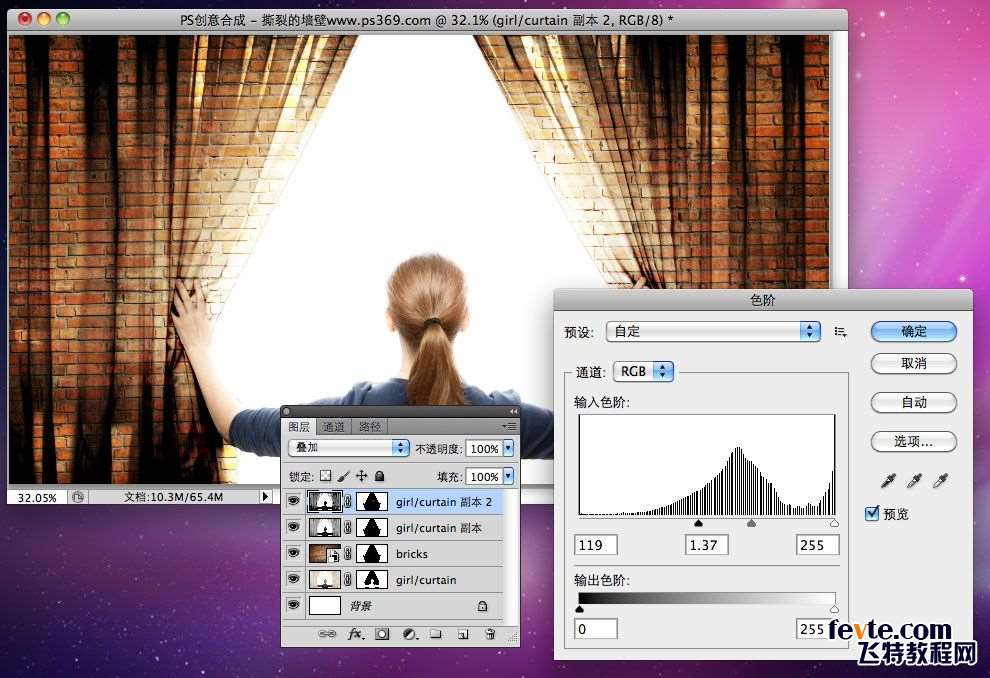Image resolution: width=990 pixels, height=678 pixels.
Task: Click the lock transparent pixels icon
Action: pos(325,476)
